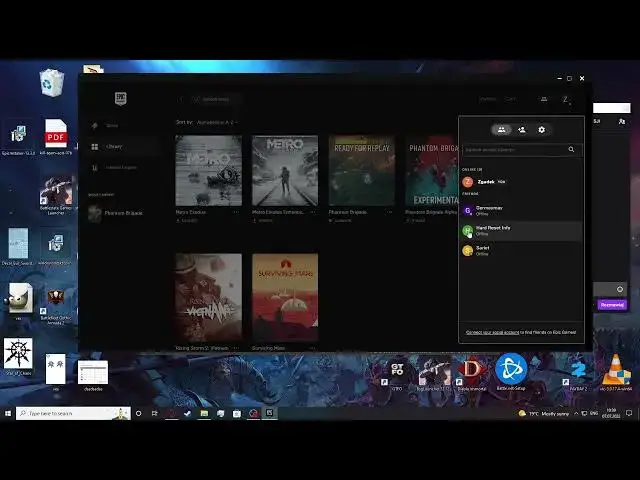The height and width of the screenshot is (480, 640).
Task: Open three-dot menu for Rising Storm 2
Action: [236, 348]
